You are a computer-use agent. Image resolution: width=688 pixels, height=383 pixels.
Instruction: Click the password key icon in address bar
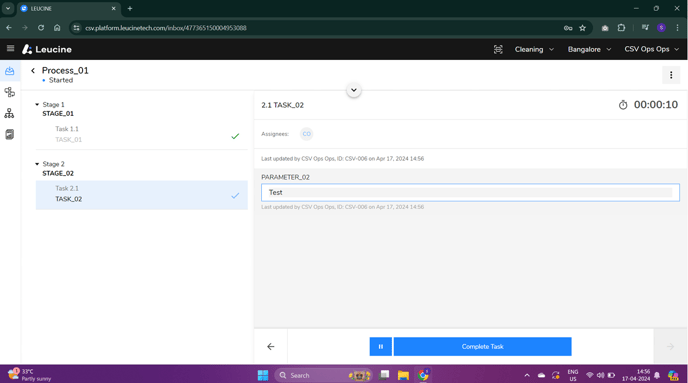(568, 28)
